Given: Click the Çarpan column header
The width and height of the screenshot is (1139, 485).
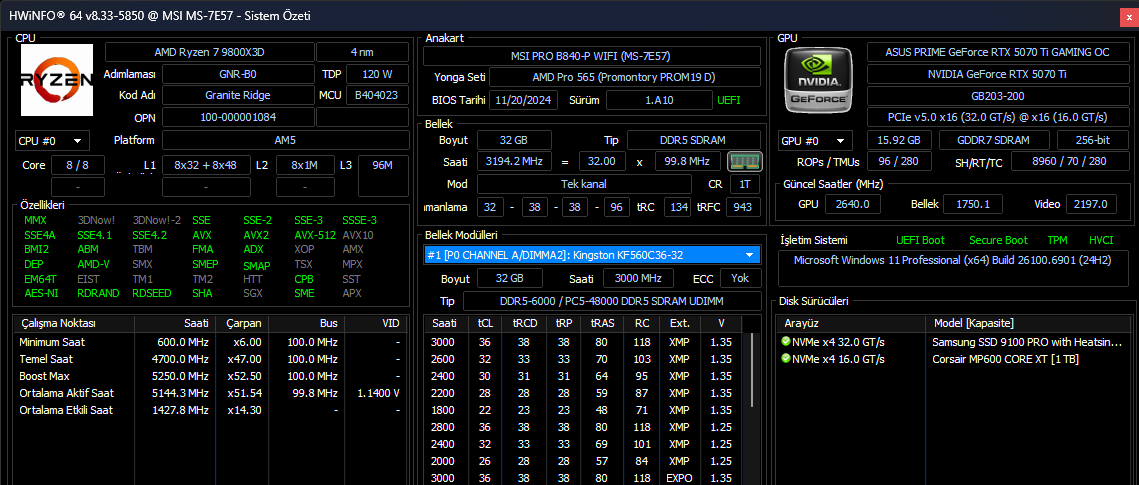Looking at the screenshot, I should coord(243,323).
